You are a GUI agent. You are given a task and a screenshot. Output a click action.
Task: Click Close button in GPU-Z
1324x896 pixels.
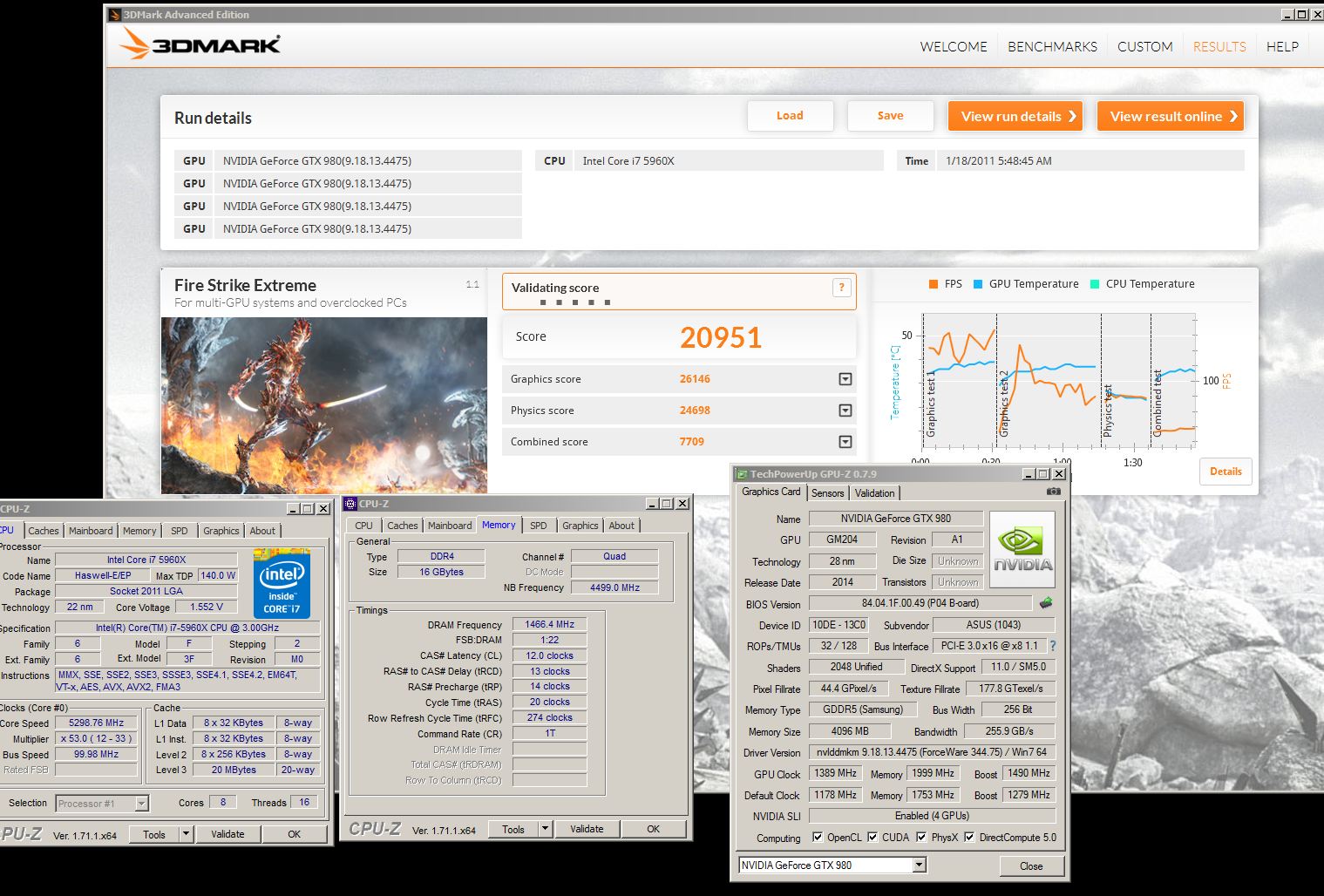(x=1031, y=865)
